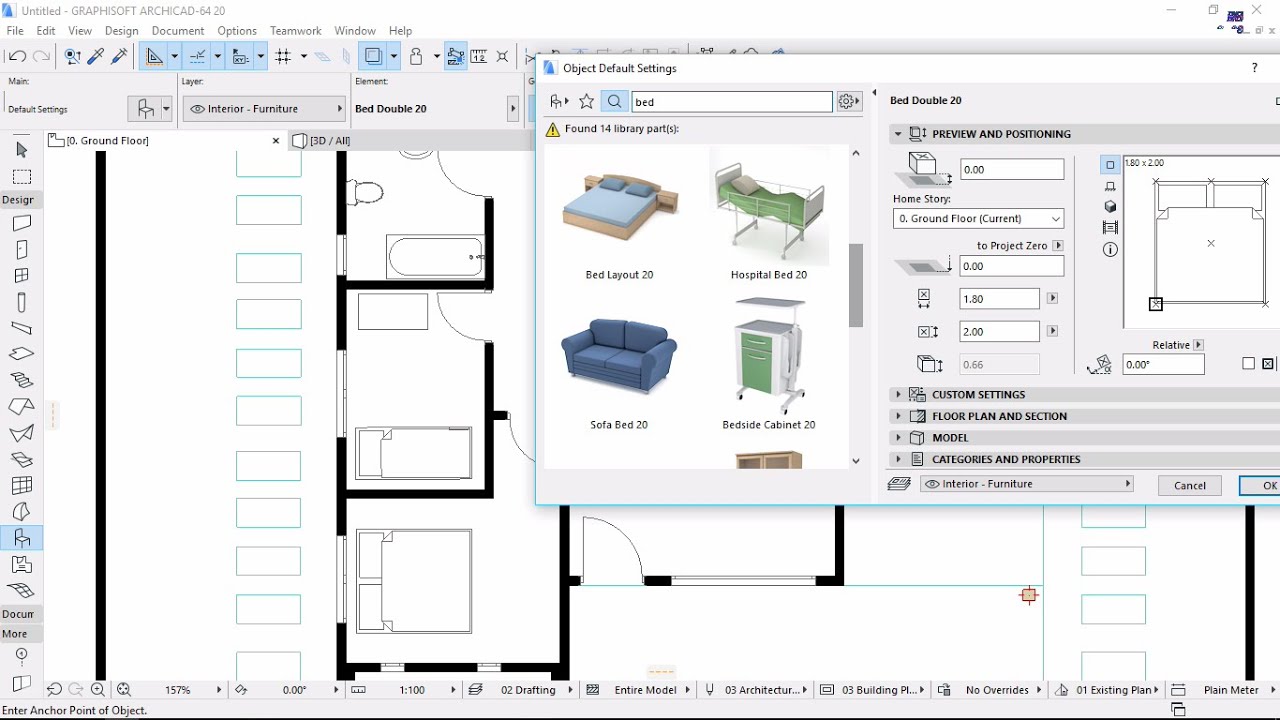Click help question mark in dialog
1280x720 pixels.
[x=1255, y=68]
